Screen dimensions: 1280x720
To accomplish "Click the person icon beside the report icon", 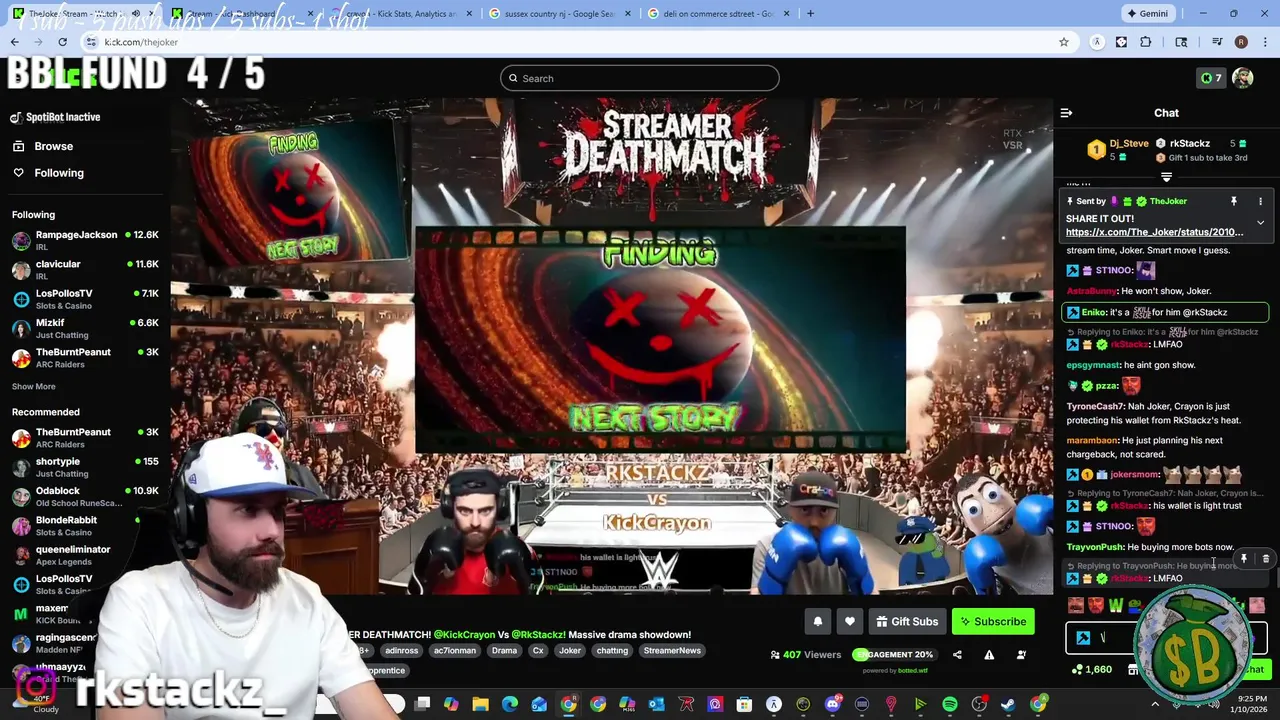I will click(x=1021, y=655).
